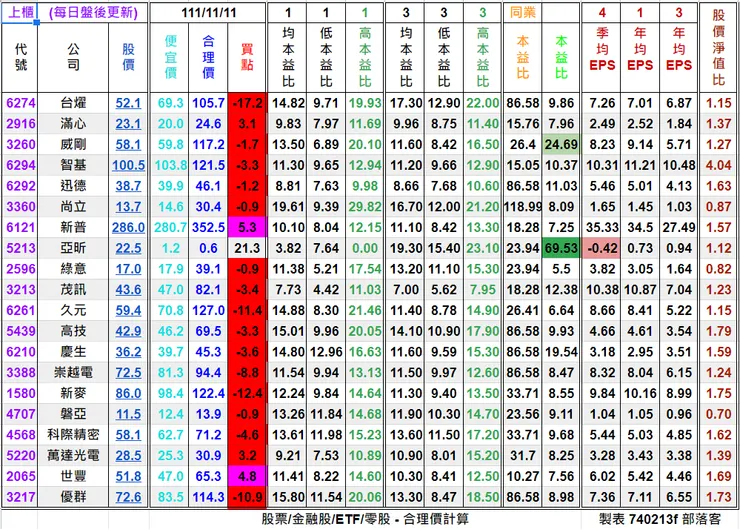Open stock price link 286.0 for 新普
This screenshot has height=530, width=740.
point(128,227)
